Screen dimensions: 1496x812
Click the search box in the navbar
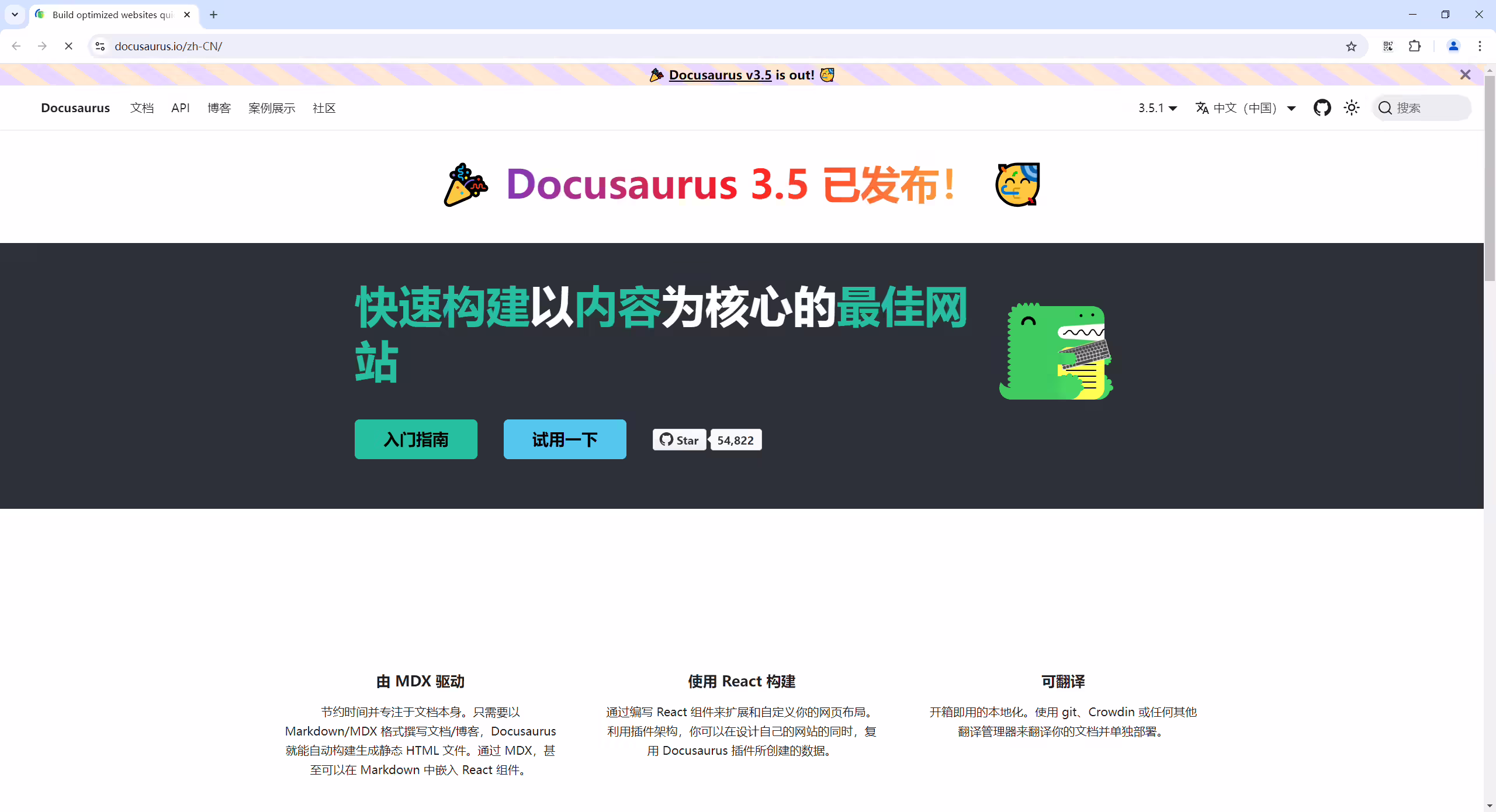(1421, 107)
